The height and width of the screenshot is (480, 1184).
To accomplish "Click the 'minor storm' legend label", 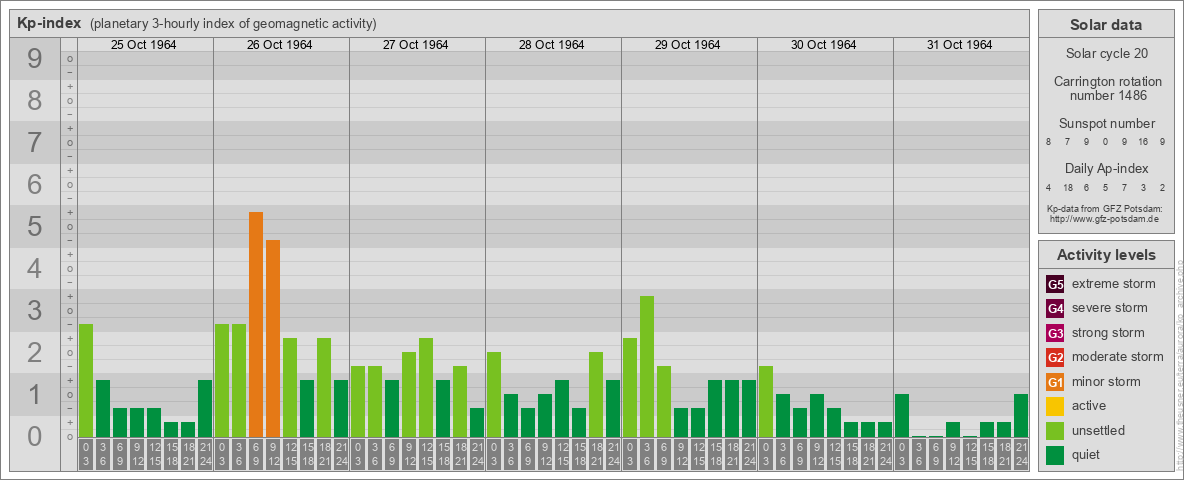I will tap(1106, 382).
